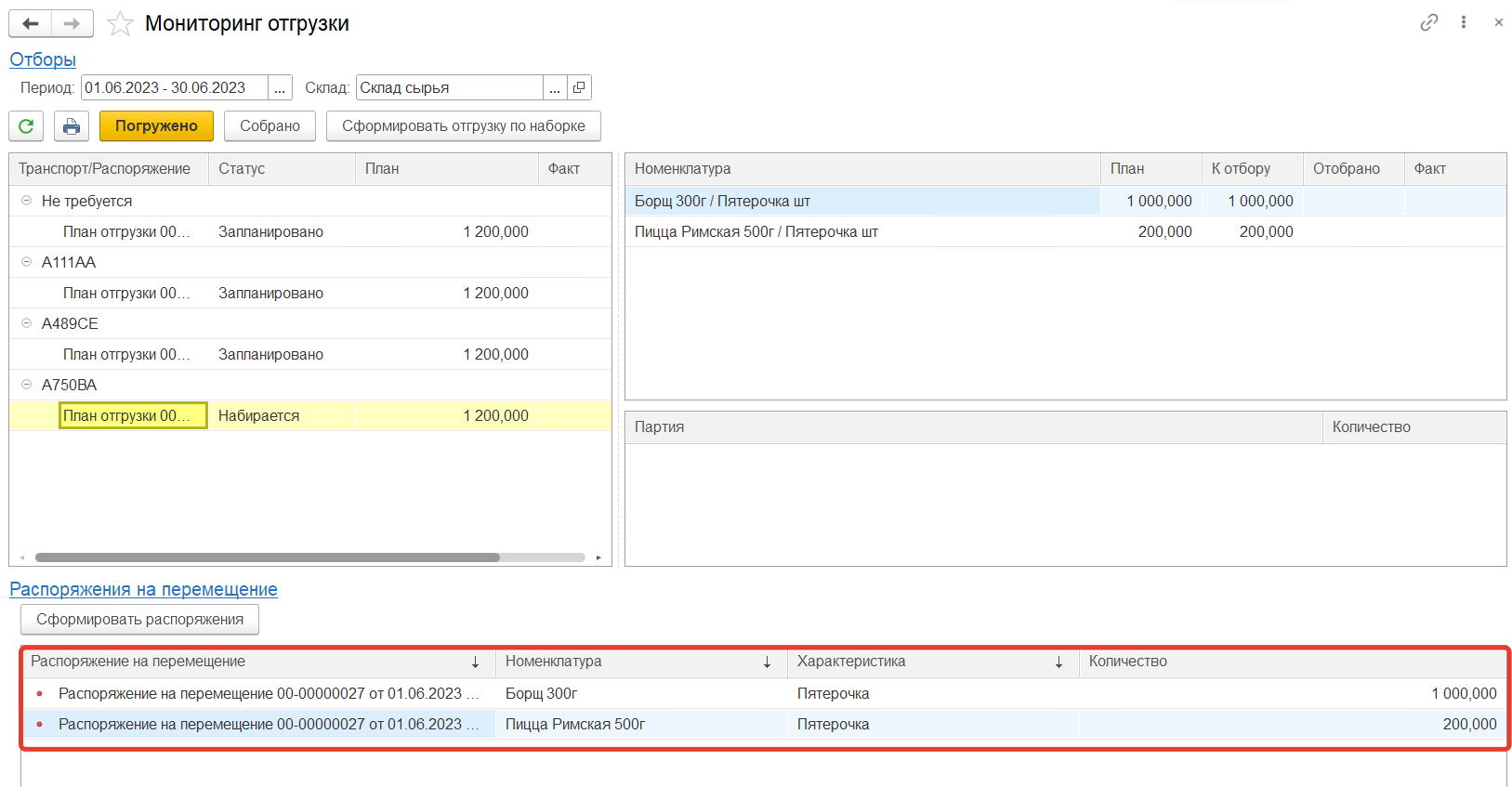Open period selection ellipsis button
The image size is (1512, 787).
point(280,87)
